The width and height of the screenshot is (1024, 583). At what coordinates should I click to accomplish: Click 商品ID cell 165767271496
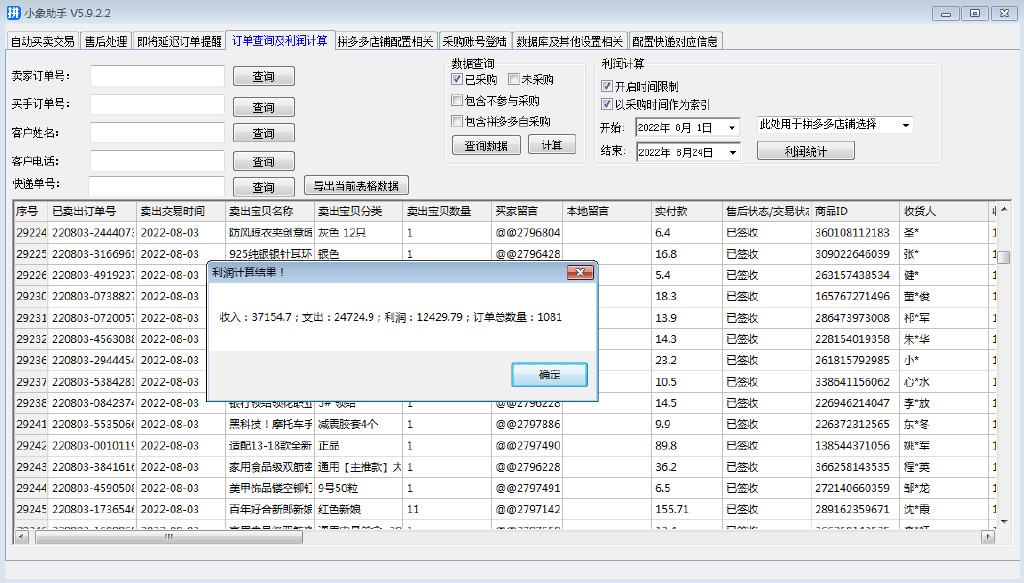[855, 296]
